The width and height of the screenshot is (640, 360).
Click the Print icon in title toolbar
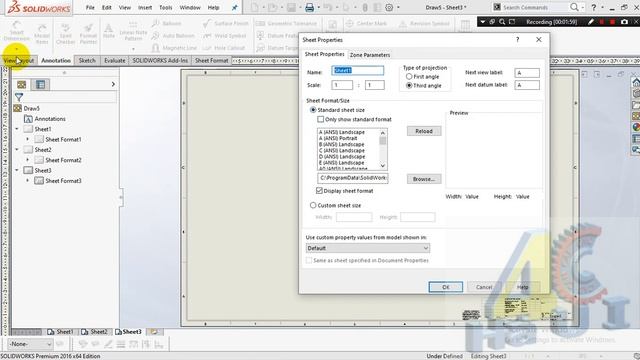(x=309, y=7)
